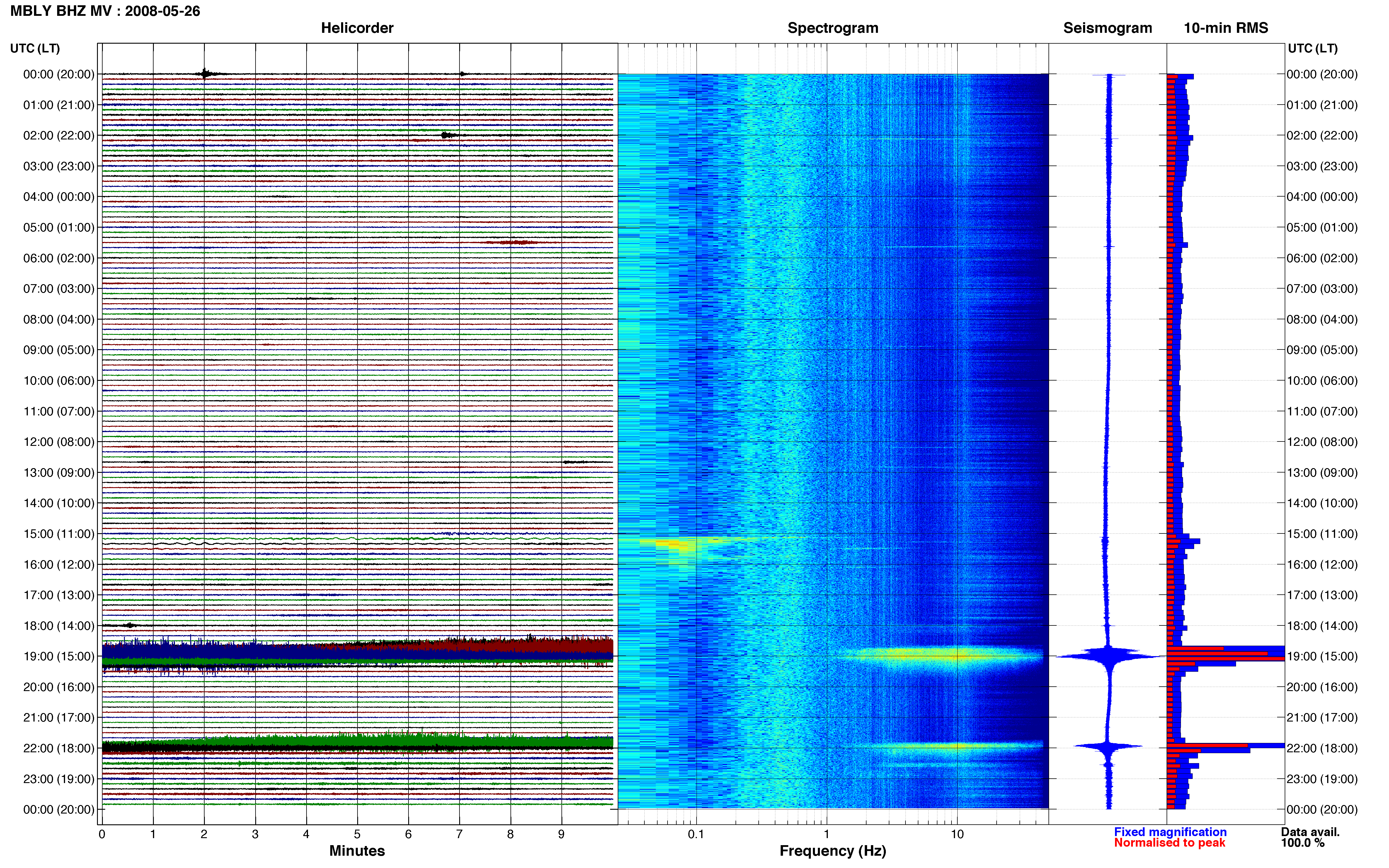The width and height of the screenshot is (1389, 868).
Task: Click the '10' frequency tick label
Action: [x=957, y=834]
